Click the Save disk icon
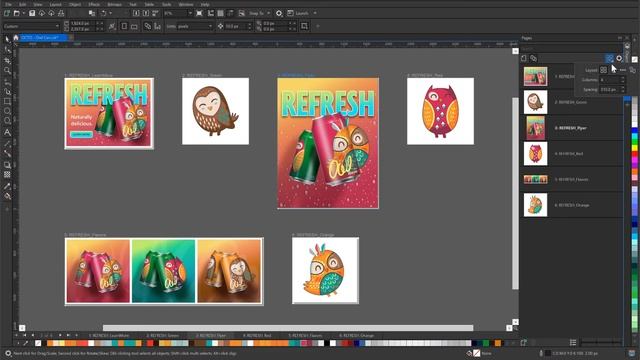Image resolution: width=640 pixels, height=360 pixels. (32, 13)
